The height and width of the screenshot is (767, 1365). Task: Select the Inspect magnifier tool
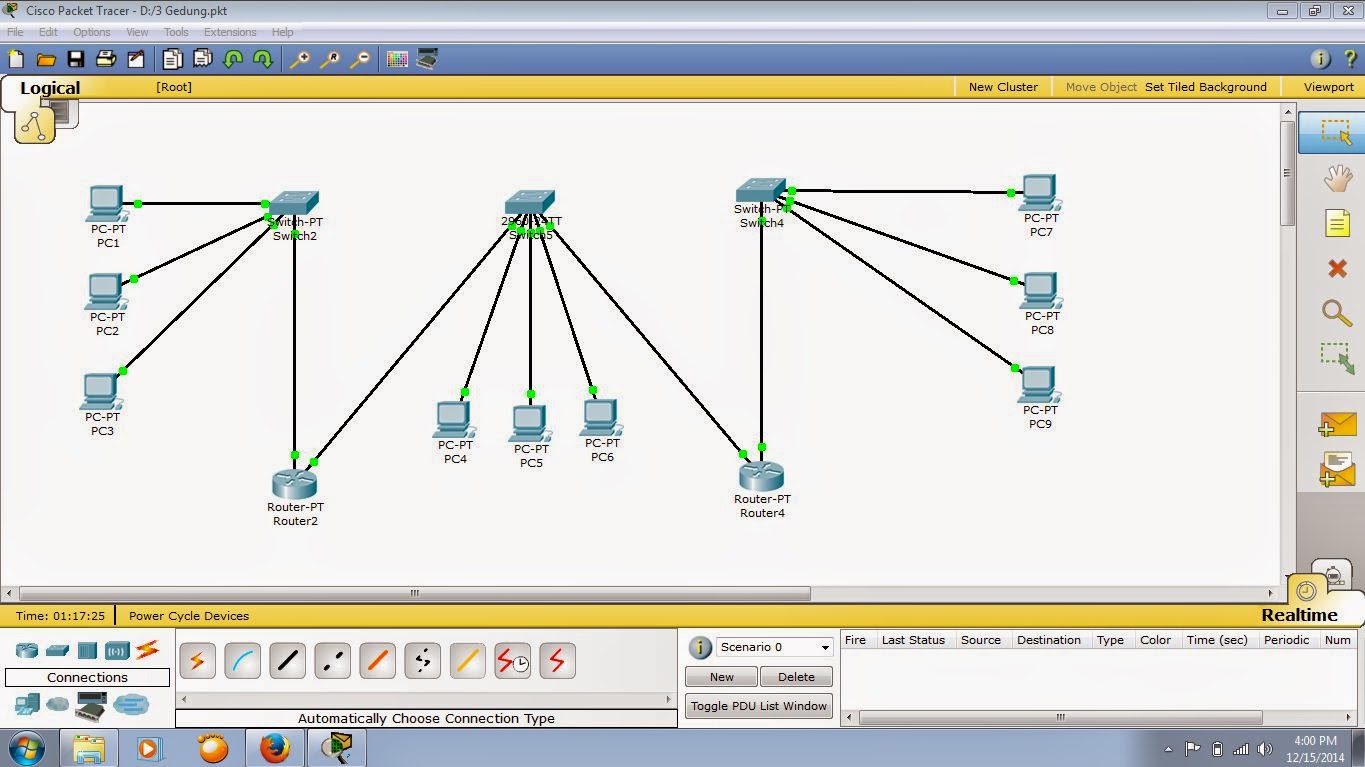click(x=1337, y=313)
